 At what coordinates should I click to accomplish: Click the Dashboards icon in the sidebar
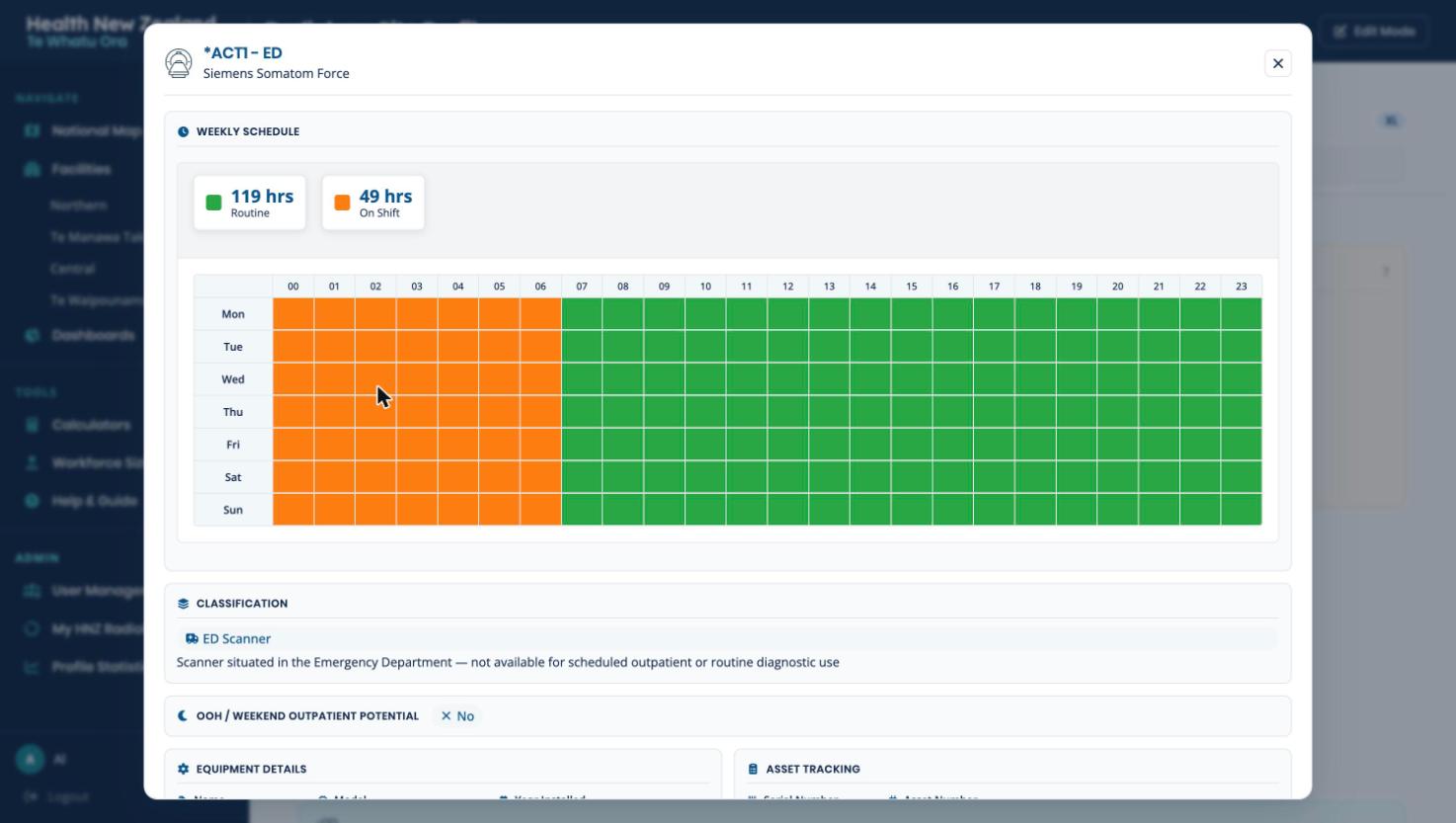click(32, 335)
